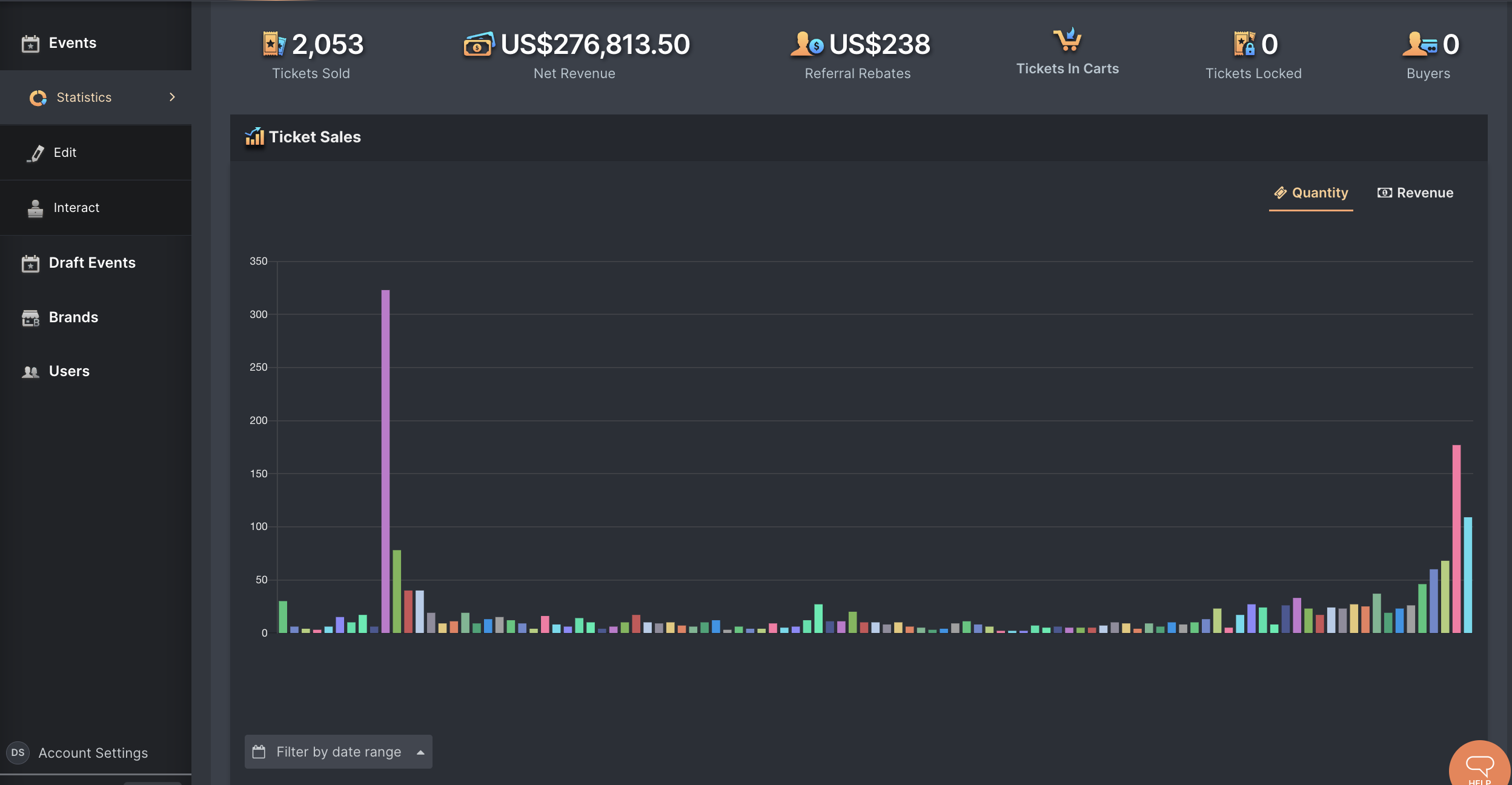This screenshot has height=785, width=1512.
Task: Click the date range dropdown arrow
Action: 420,752
